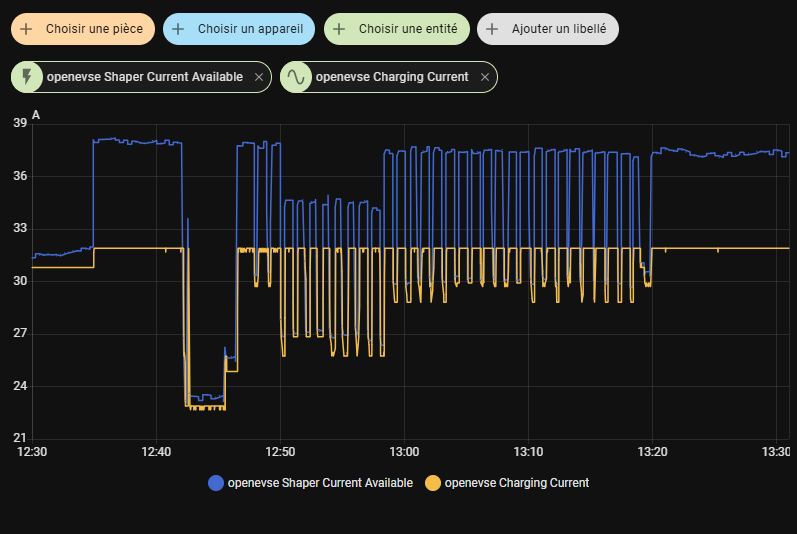
Task: Click the plus icon on Choisir un appareil
Action: coord(178,30)
